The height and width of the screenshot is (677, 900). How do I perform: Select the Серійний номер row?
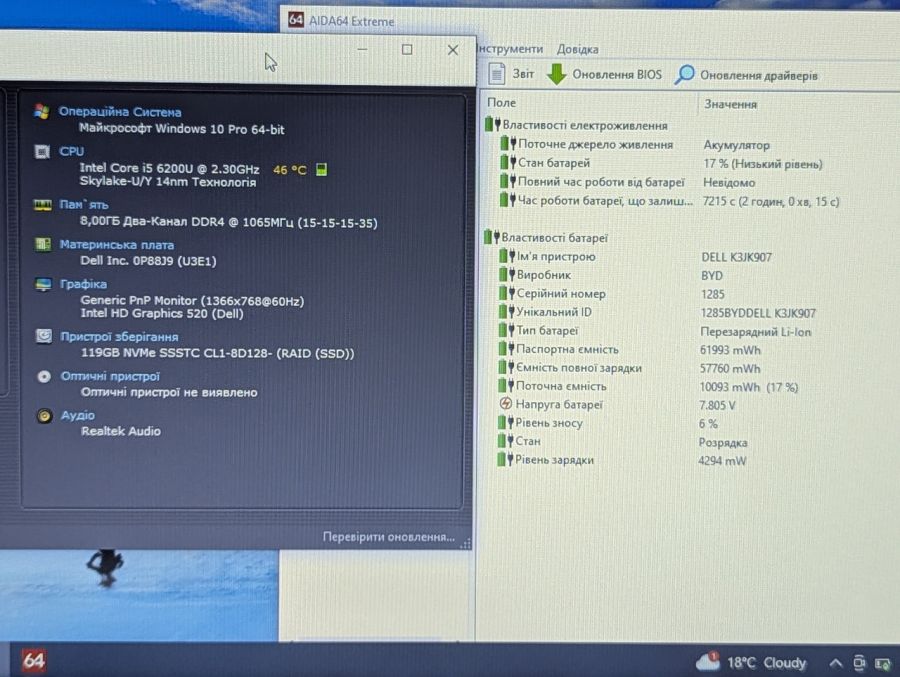point(611,293)
